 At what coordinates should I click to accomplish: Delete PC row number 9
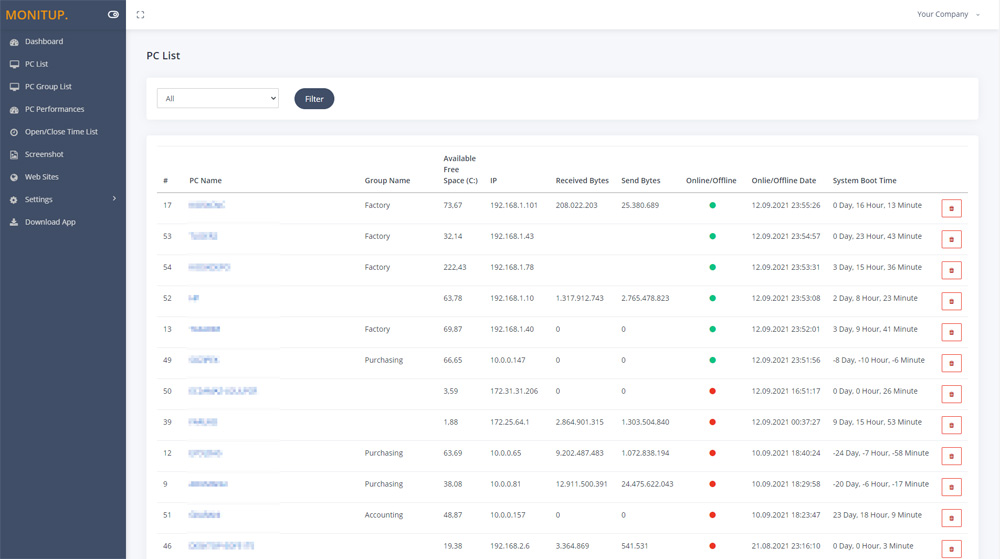pos(951,487)
